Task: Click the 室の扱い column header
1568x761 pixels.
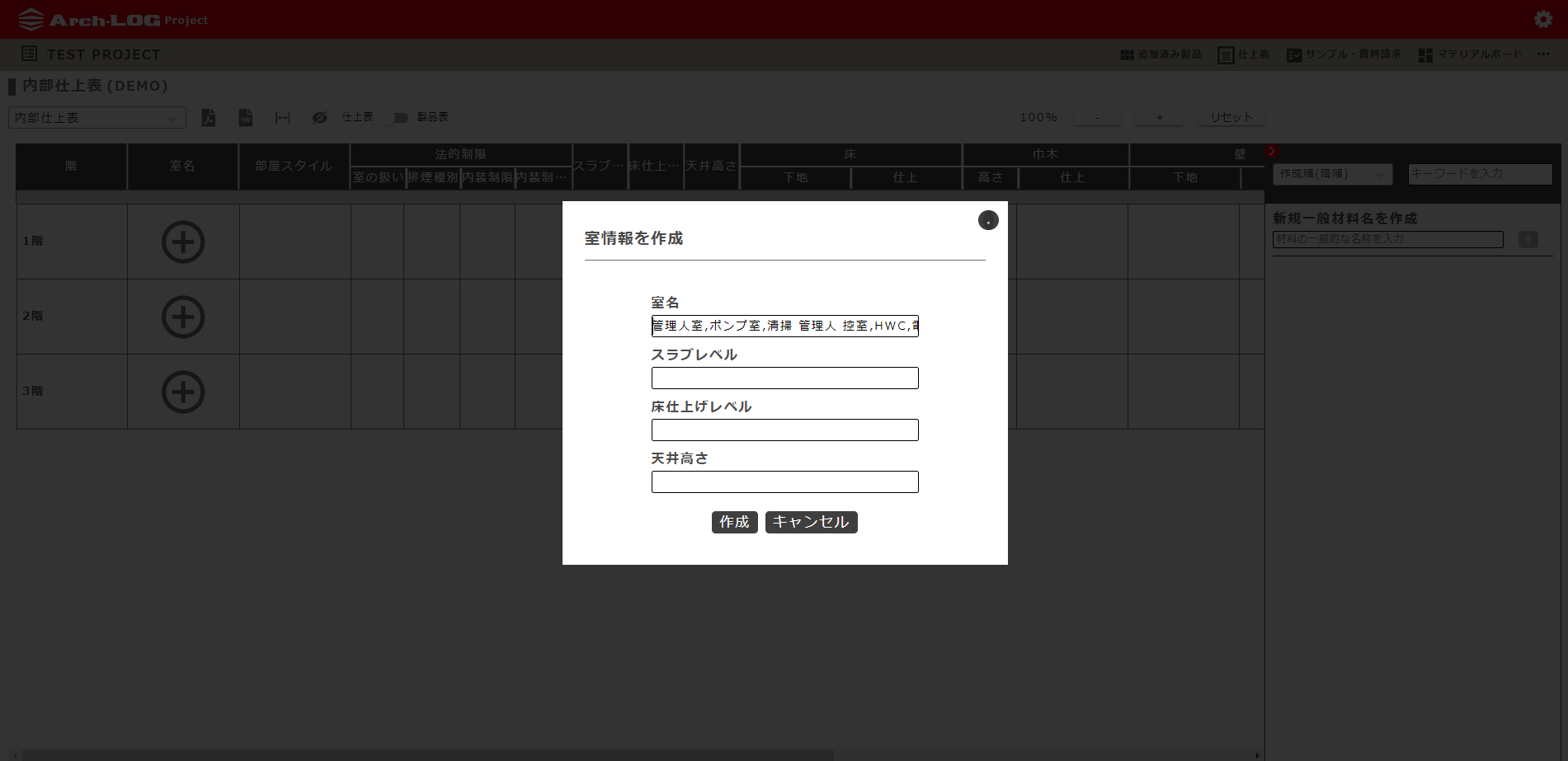Action: pos(378,177)
